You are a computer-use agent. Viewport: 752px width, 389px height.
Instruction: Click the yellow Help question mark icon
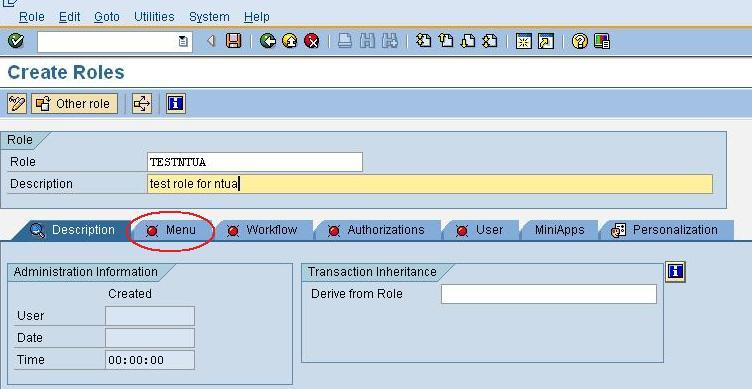coord(580,41)
